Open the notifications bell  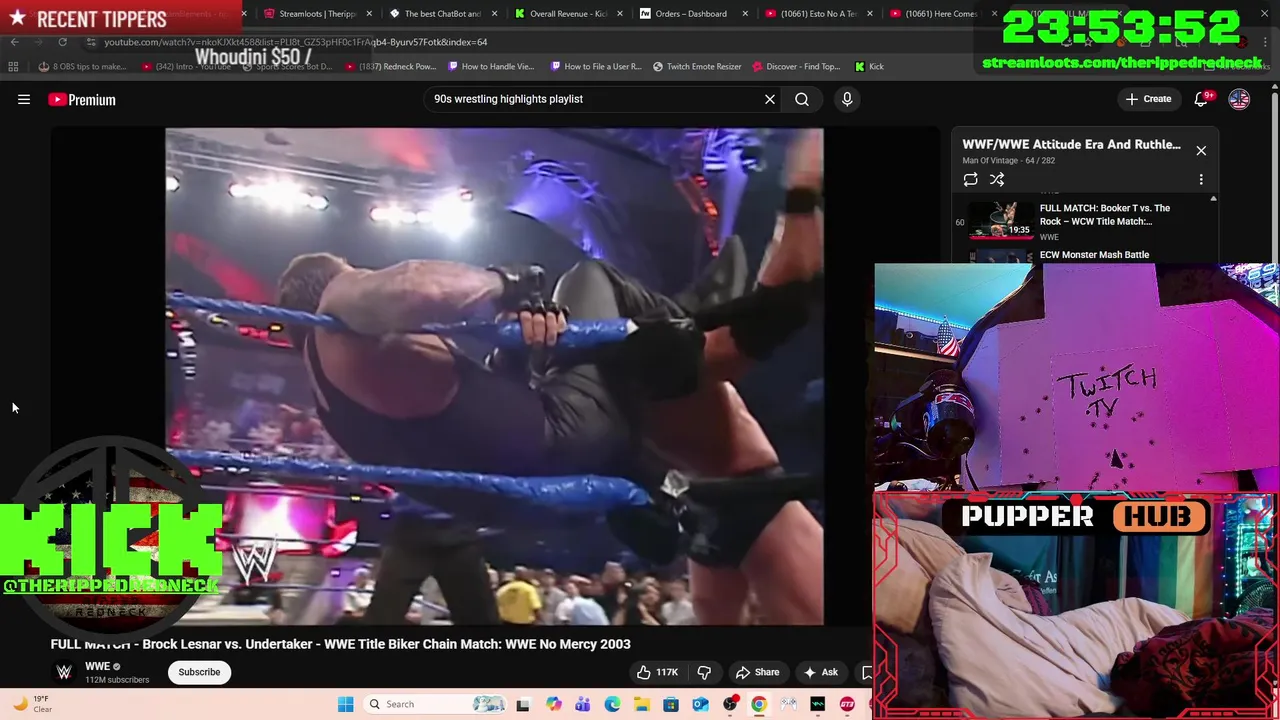coord(1202,99)
